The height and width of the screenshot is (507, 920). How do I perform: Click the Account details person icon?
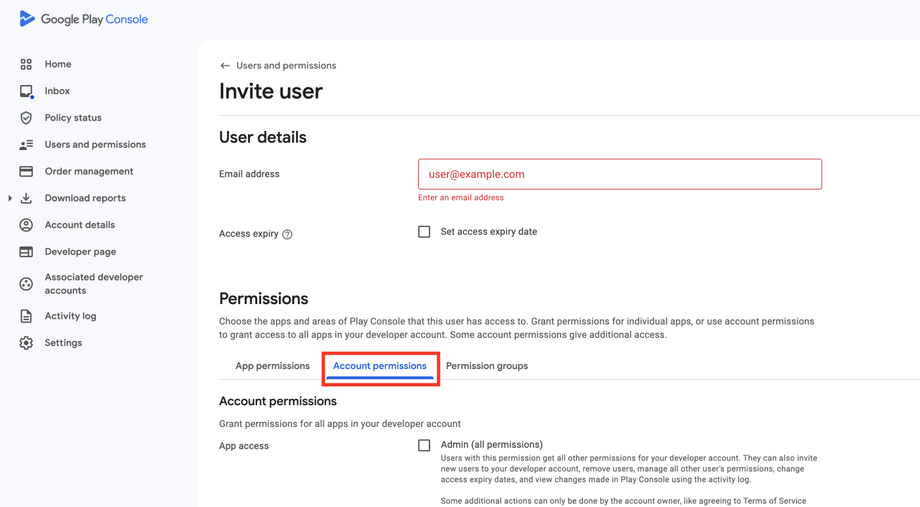pos(26,225)
